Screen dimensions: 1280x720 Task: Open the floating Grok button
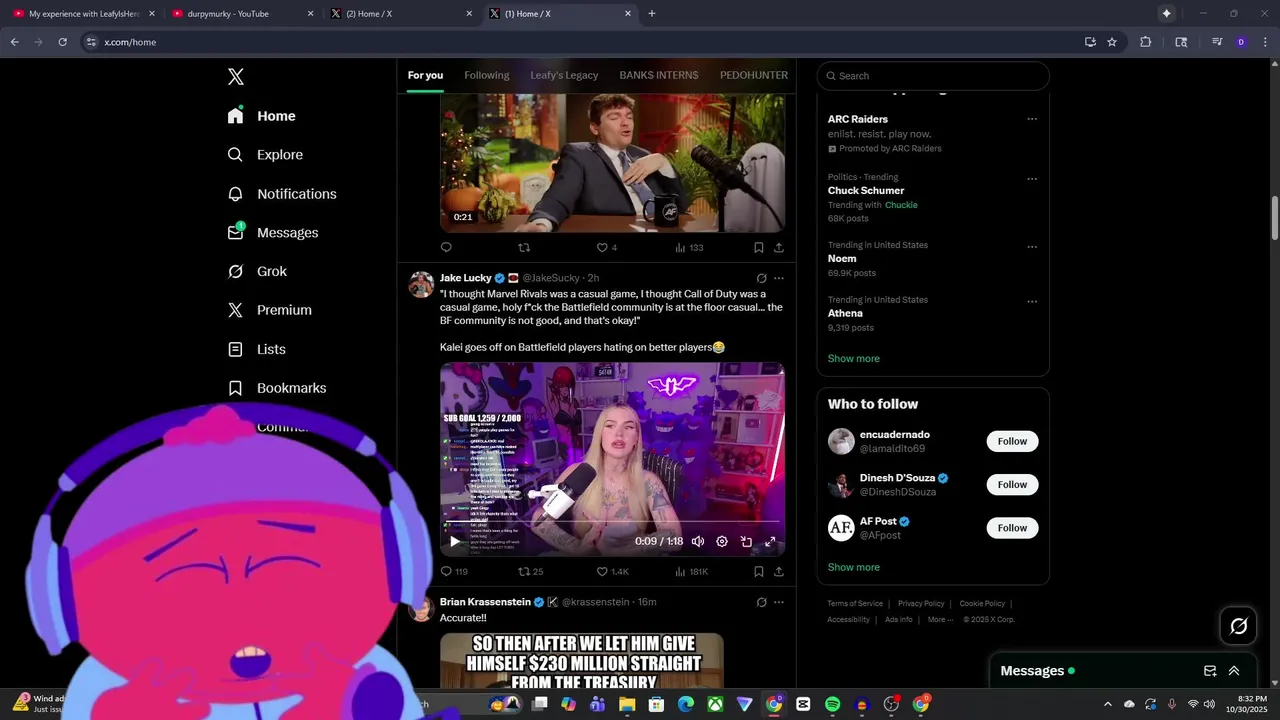click(1239, 626)
